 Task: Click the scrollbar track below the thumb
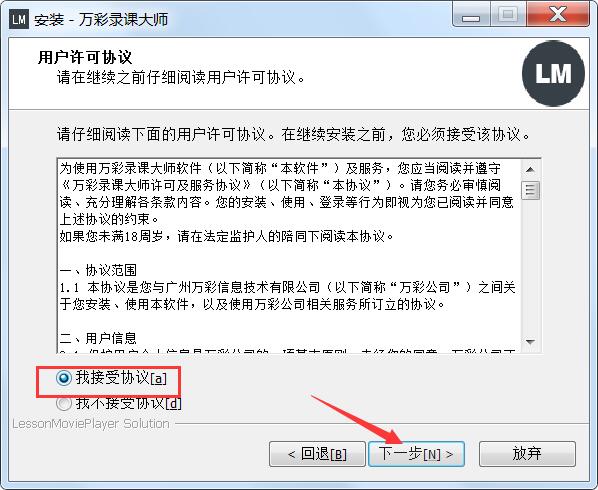coord(530,266)
